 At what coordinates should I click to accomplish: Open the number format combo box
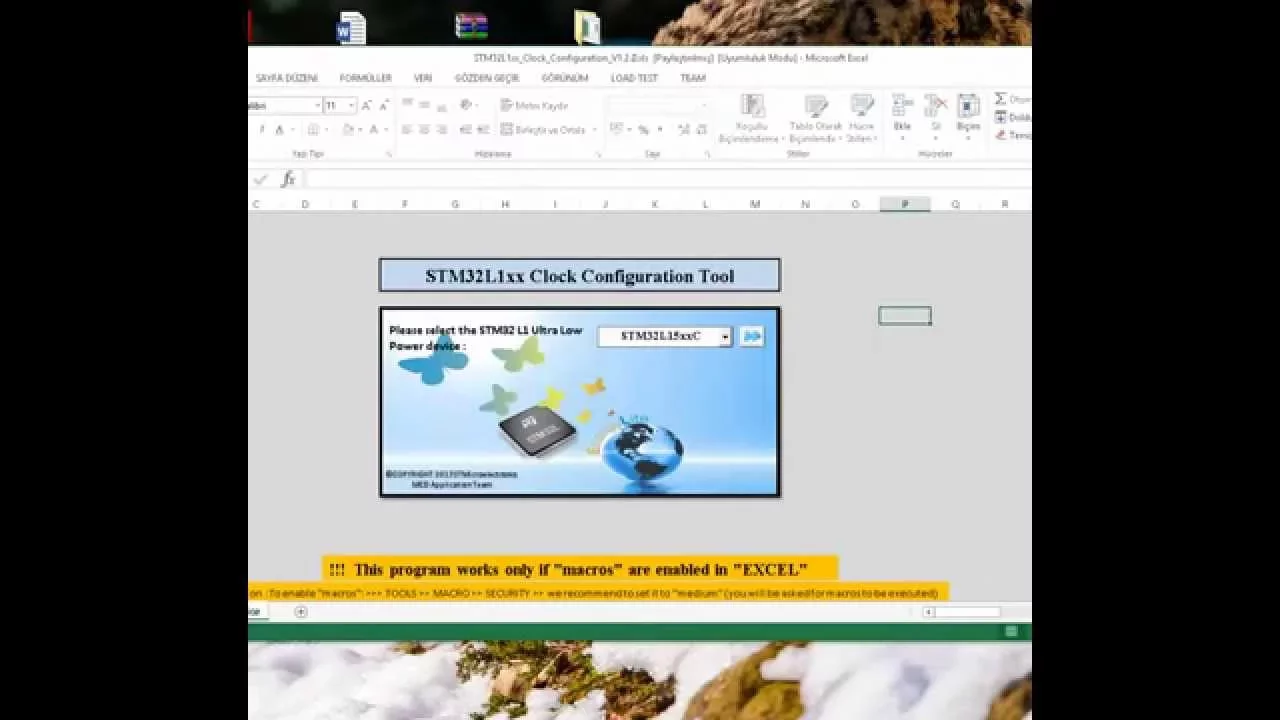pyautogui.click(x=659, y=105)
